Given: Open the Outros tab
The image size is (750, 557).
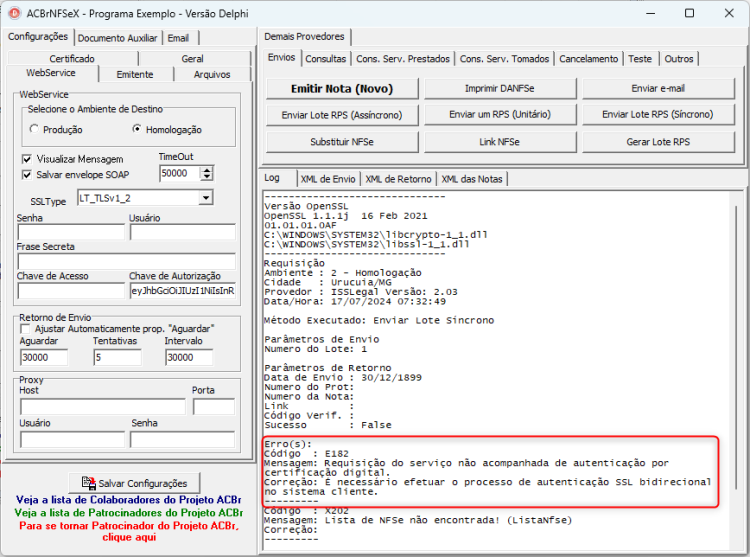Looking at the screenshot, I should click(x=679, y=59).
